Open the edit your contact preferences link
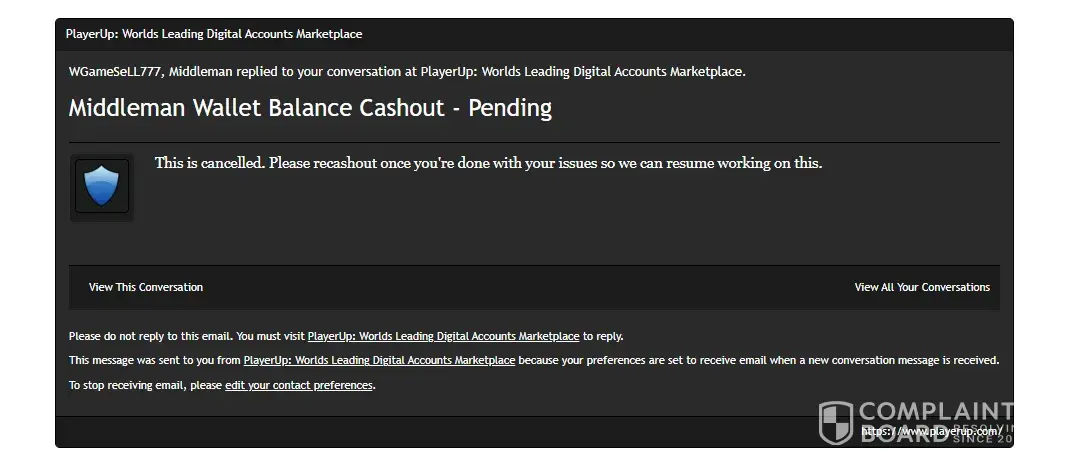The height and width of the screenshot is (465, 1080). pyautogui.click(x=299, y=385)
